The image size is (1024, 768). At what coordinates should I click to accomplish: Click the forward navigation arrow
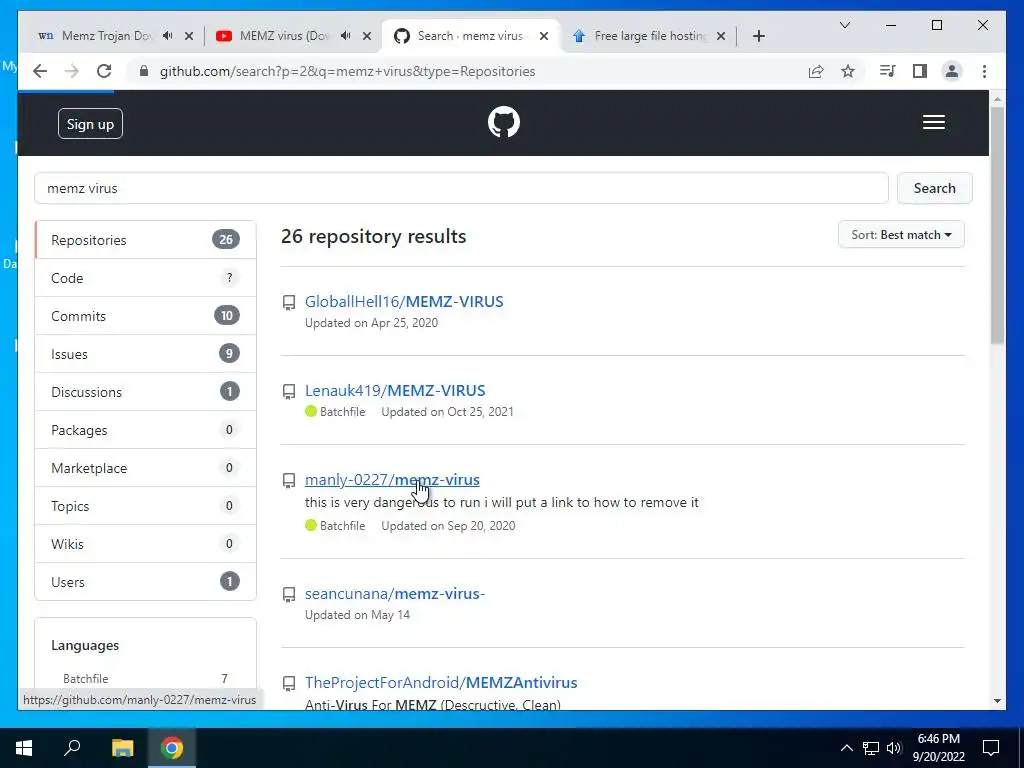[72, 71]
